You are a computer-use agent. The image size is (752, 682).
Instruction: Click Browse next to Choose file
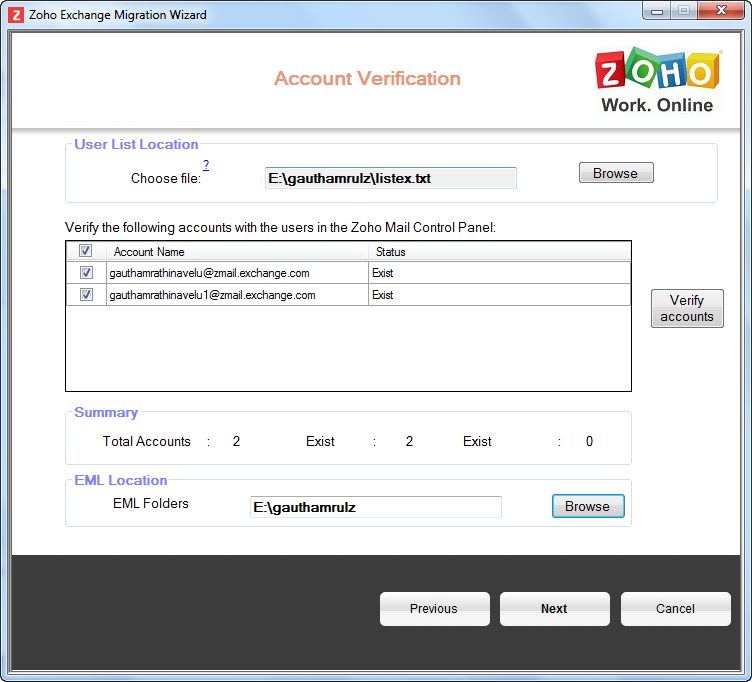[616, 173]
